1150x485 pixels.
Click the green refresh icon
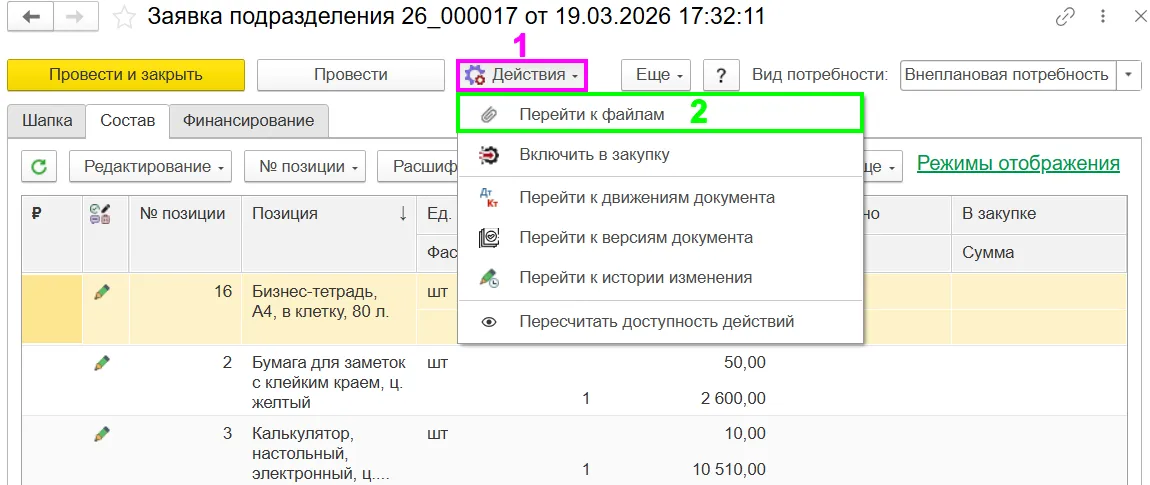40,167
